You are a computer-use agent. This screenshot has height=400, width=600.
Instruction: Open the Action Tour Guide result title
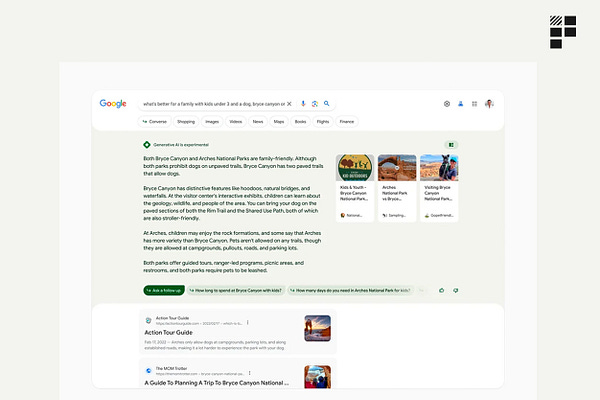coord(168,333)
